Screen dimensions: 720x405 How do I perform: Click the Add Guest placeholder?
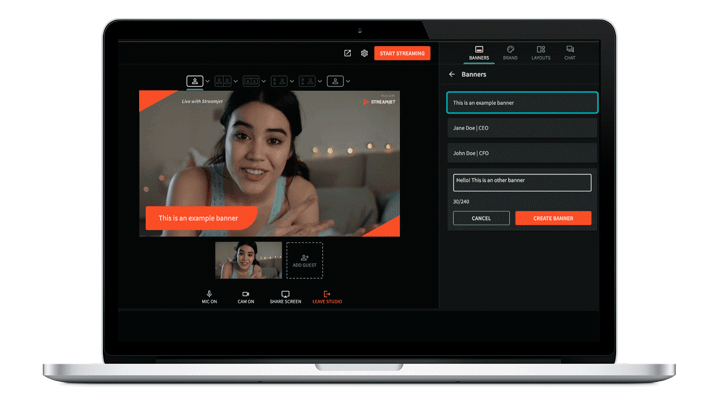(304, 260)
